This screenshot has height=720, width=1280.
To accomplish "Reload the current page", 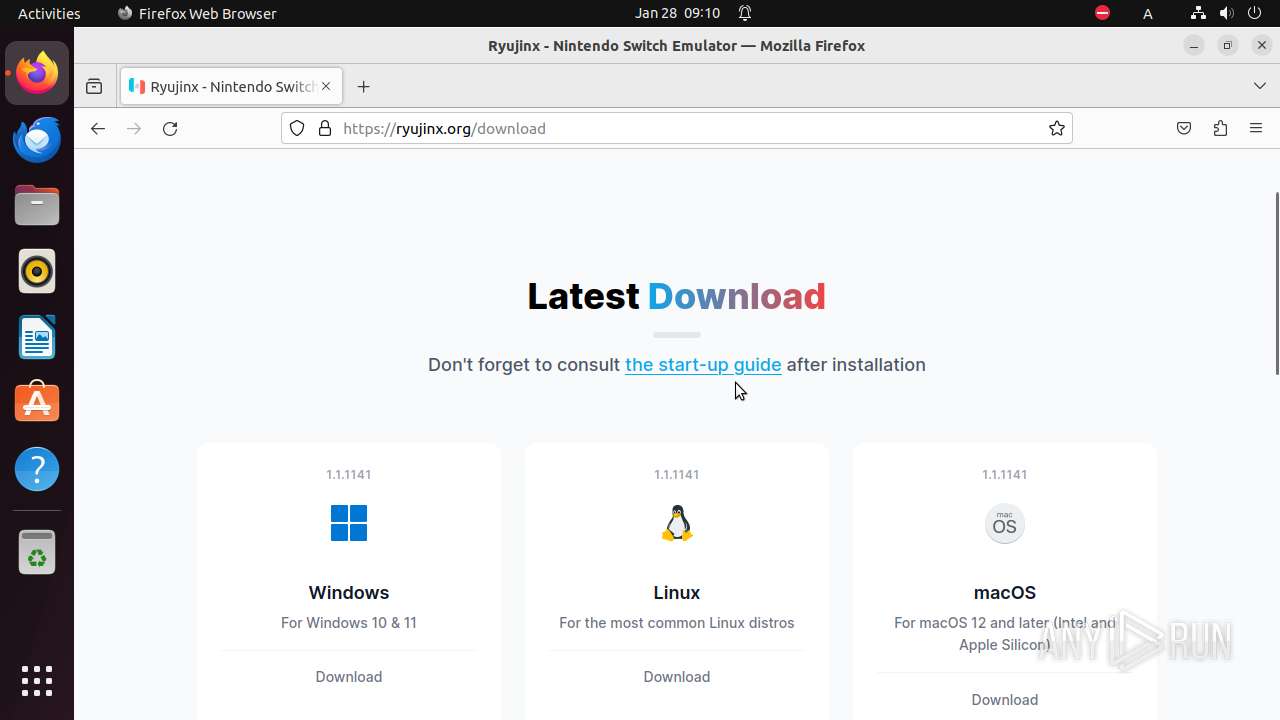I will pyautogui.click(x=170, y=128).
